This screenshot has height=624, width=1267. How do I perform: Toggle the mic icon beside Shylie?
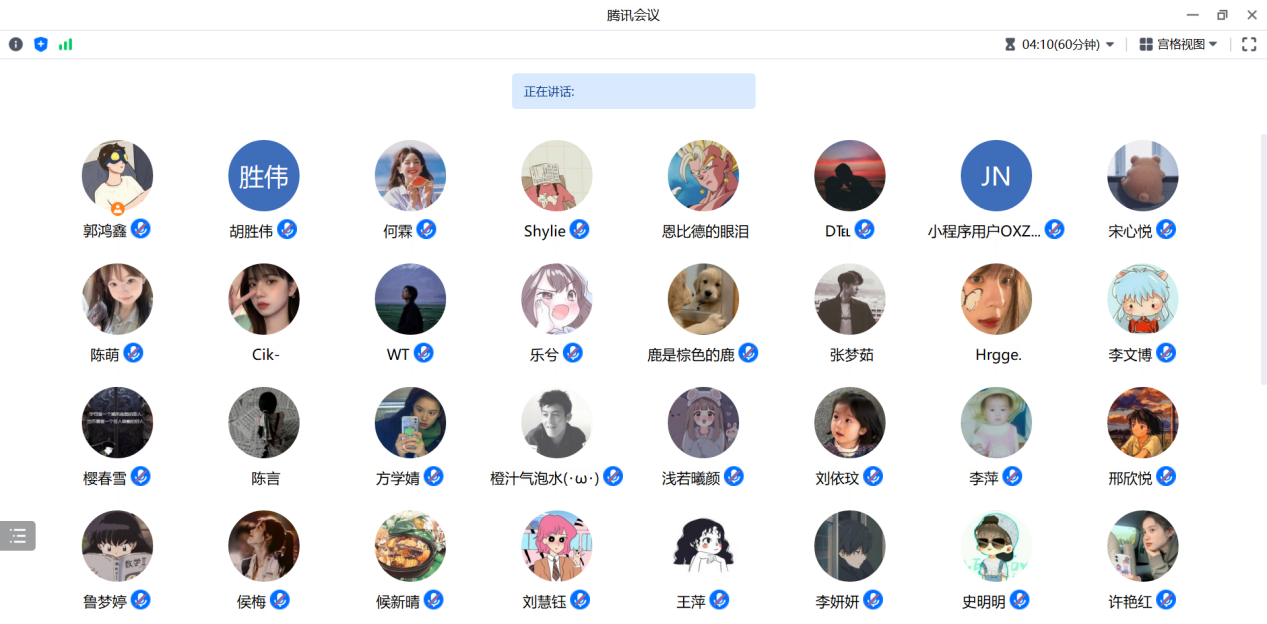point(579,229)
